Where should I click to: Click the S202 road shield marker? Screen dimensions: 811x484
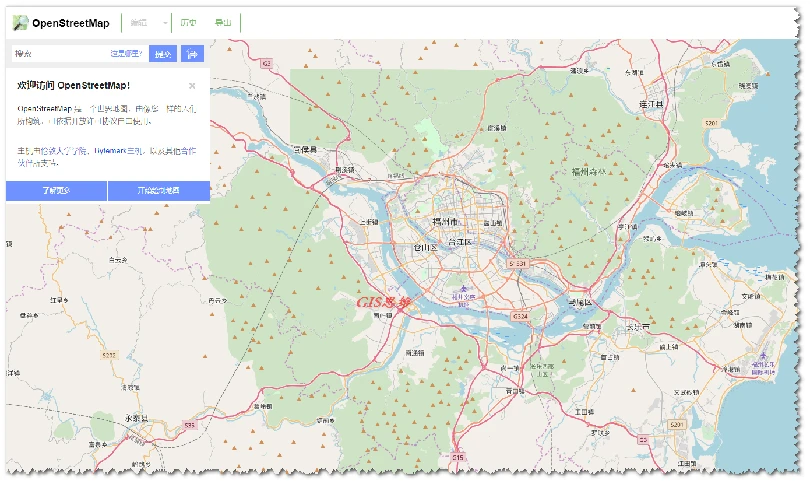(109, 355)
